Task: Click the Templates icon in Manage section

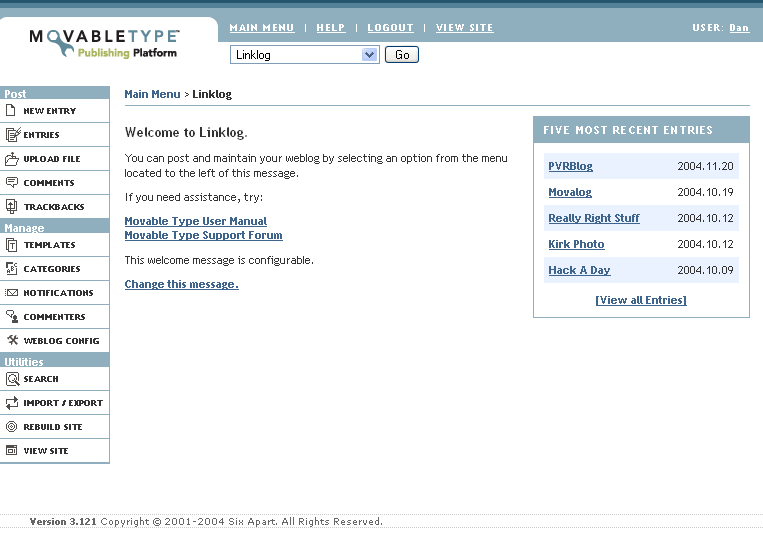Action: 12,245
